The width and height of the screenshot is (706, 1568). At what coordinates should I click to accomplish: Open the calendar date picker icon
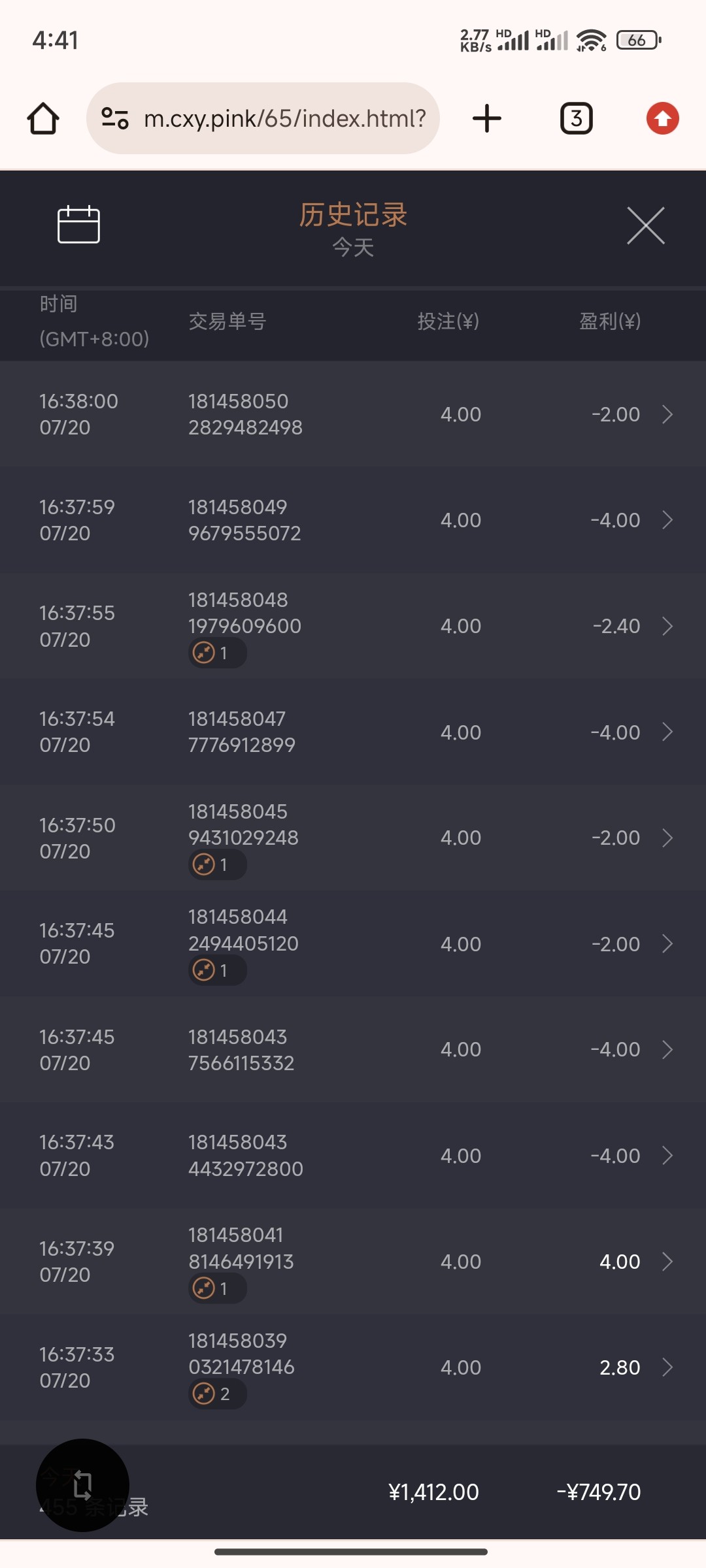coord(78,225)
